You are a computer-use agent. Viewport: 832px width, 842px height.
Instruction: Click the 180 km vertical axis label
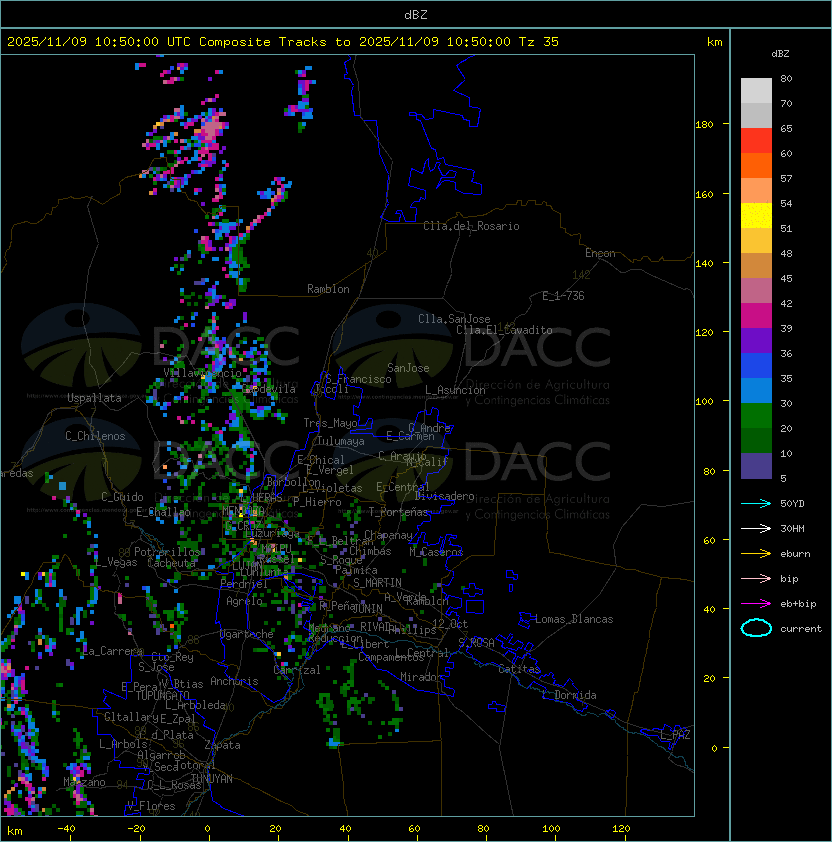point(704,125)
